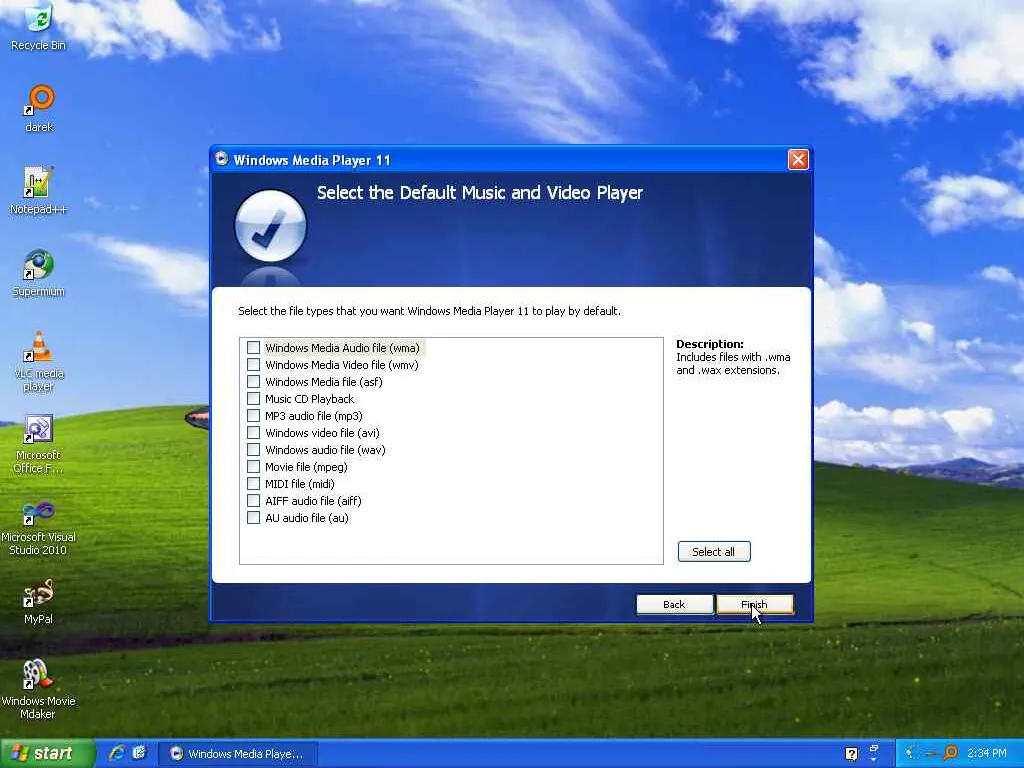
Task: Click the second quick launch icon beside Internet Explorer
Action: click(x=138, y=753)
